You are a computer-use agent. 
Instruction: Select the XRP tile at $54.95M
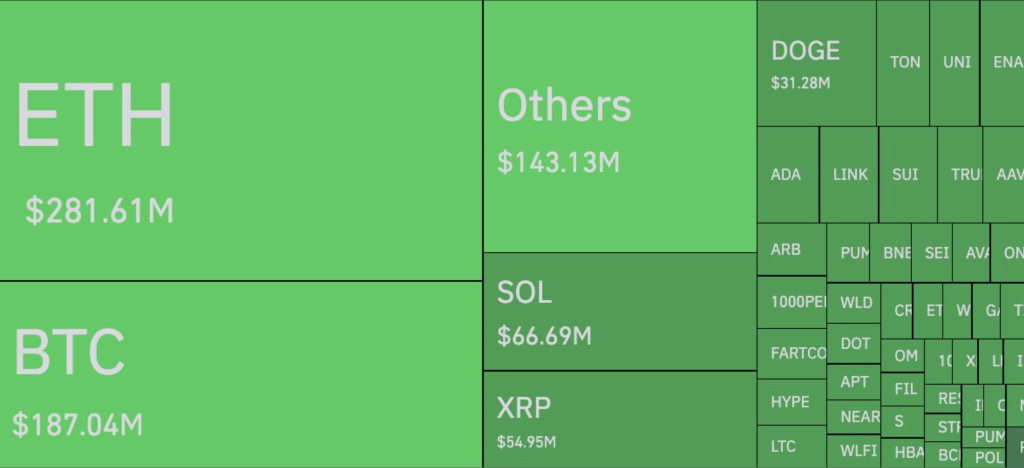[619, 419]
